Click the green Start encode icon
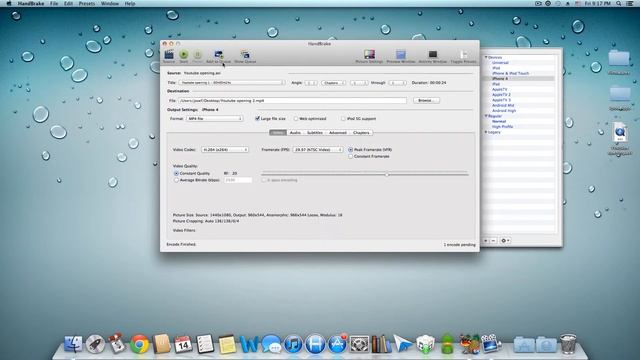The width and height of the screenshot is (640, 360). pyautogui.click(x=184, y=54)
